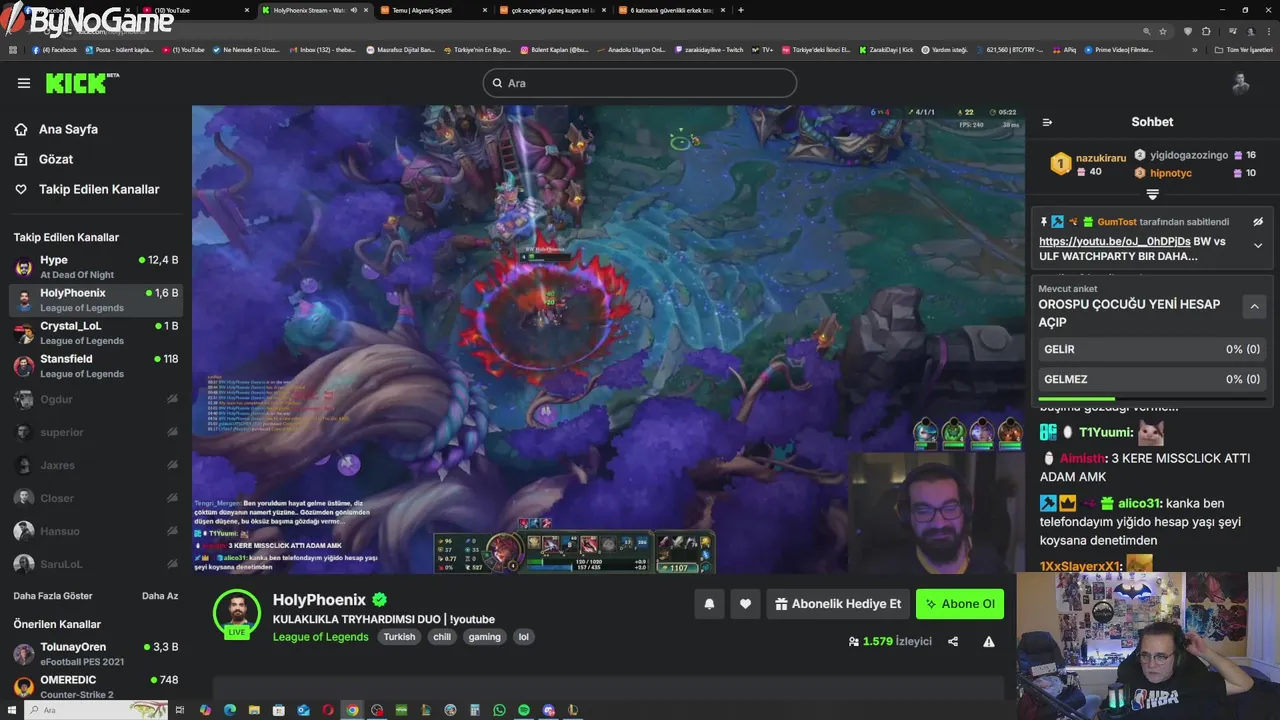
Task: Open the offline SaruLoL channel
Action: click(96, 564)
